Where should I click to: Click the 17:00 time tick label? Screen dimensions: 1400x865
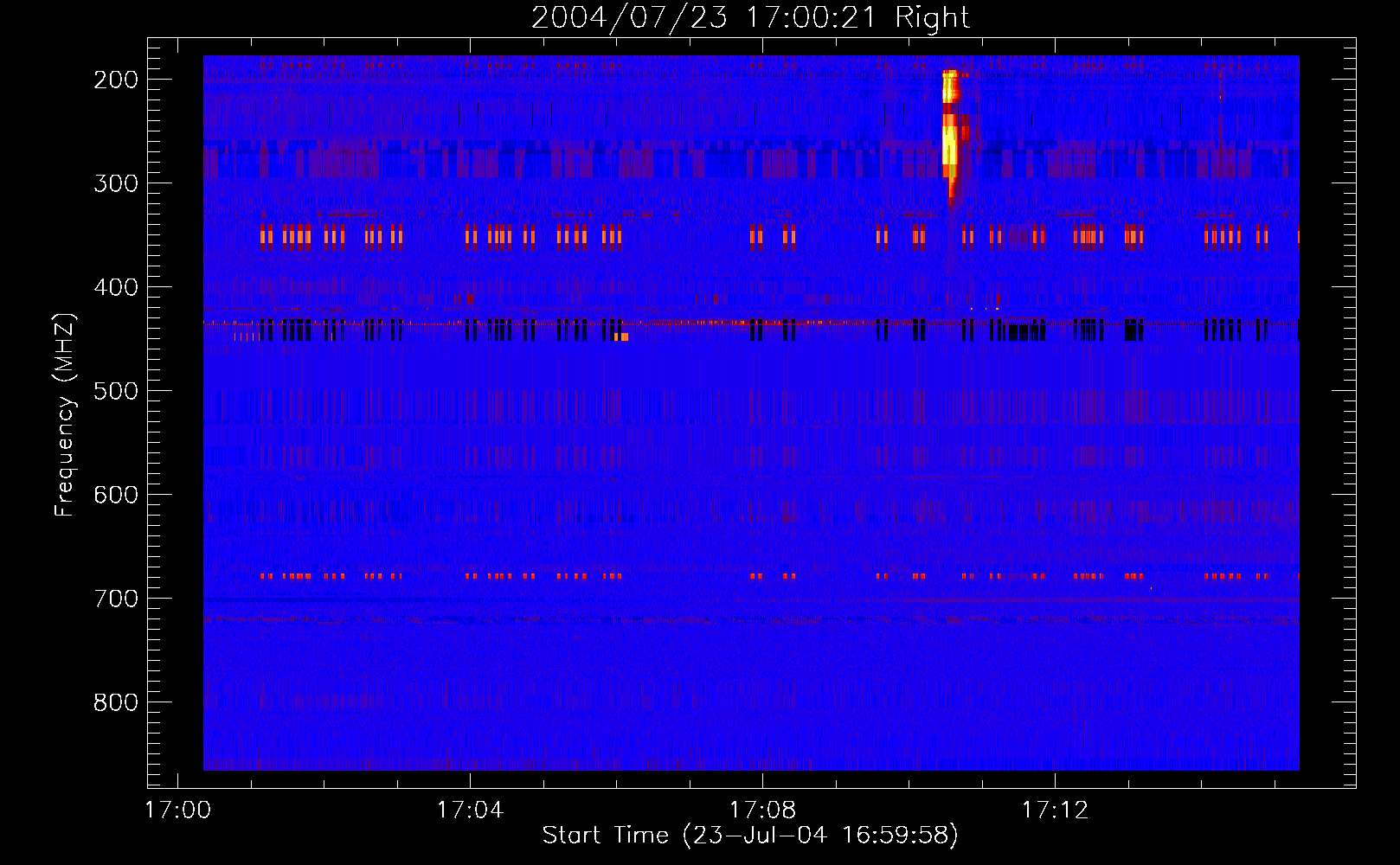[x=177, y=811]
